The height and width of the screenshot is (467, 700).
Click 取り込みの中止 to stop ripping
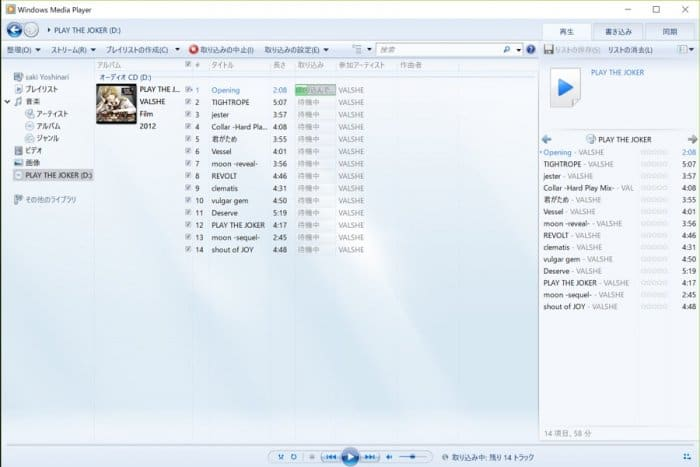click(x=221, y=50)
